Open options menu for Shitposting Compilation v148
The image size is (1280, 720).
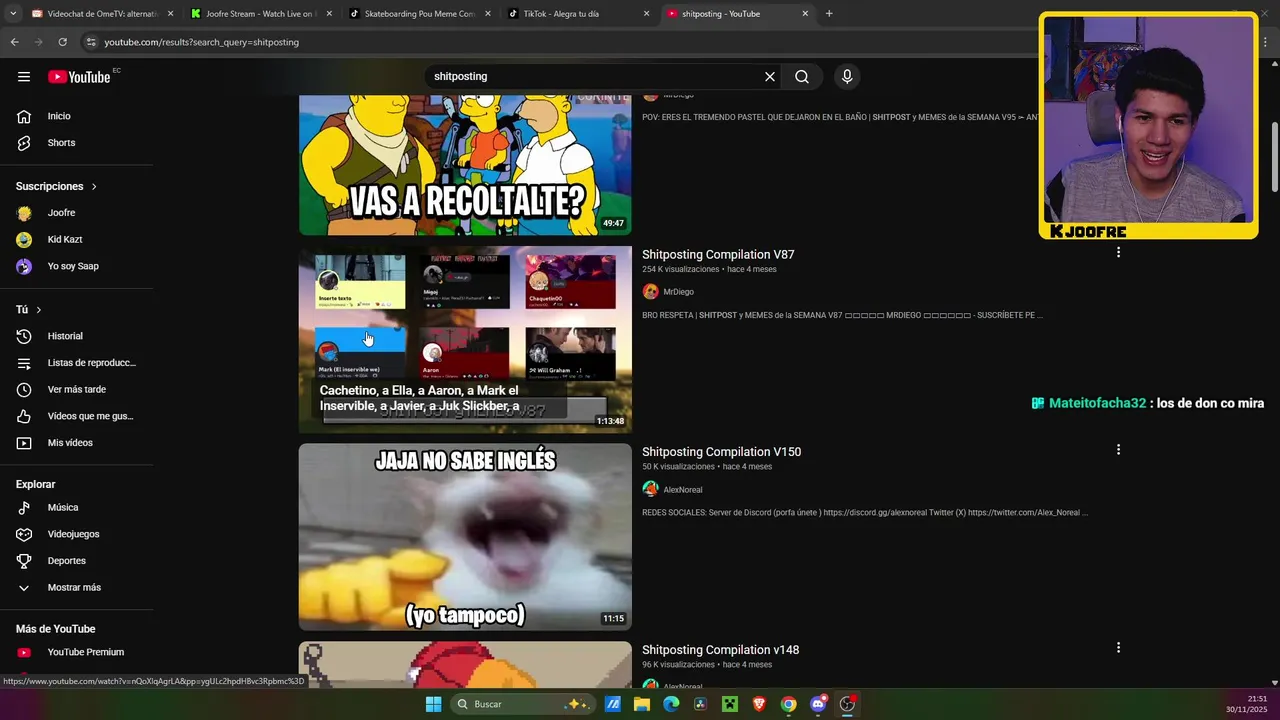1118,648
